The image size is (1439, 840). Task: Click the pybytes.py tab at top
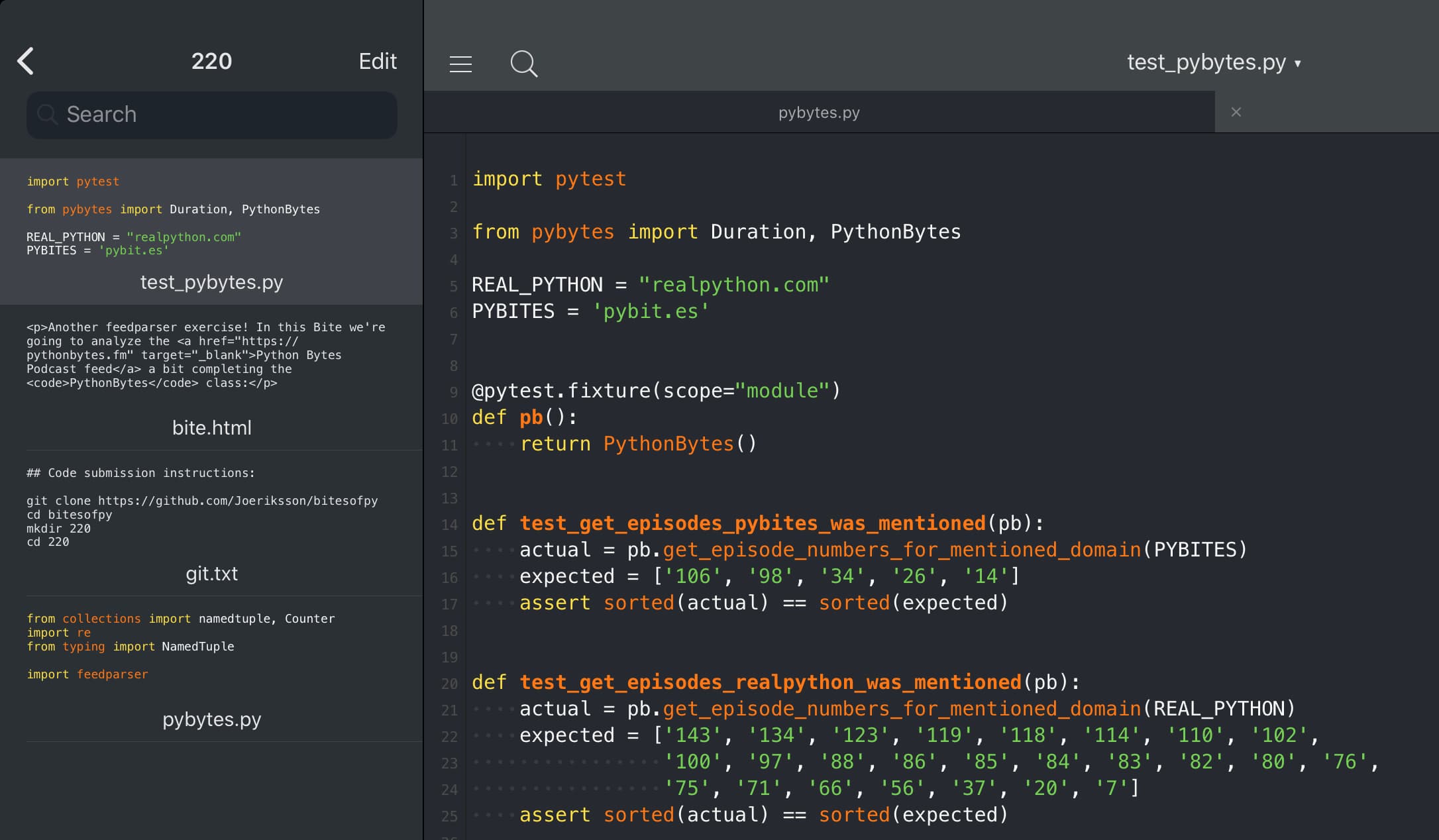821,112
